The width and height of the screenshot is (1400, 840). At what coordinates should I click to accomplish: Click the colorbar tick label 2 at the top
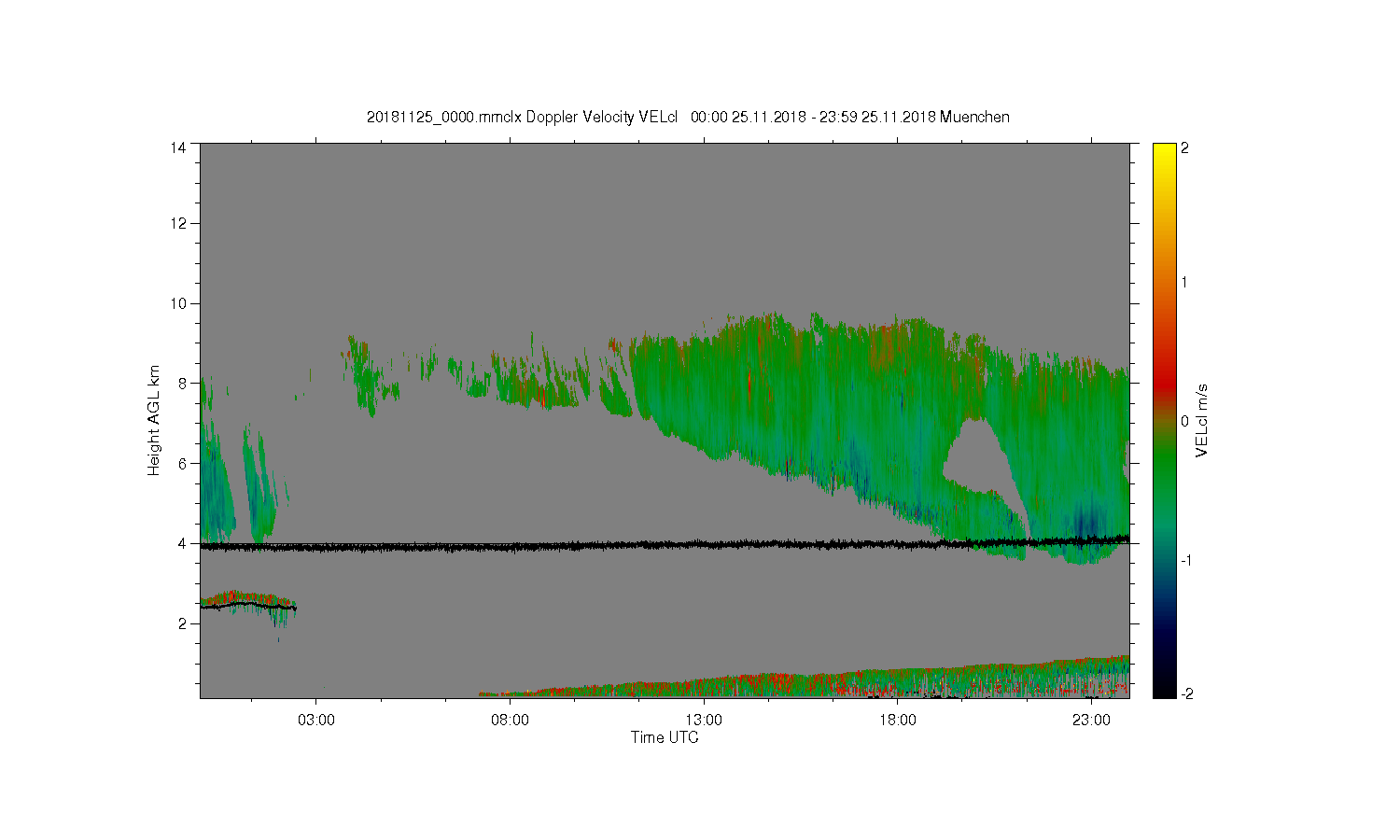pyautogui.click(x=1184, y=147)
